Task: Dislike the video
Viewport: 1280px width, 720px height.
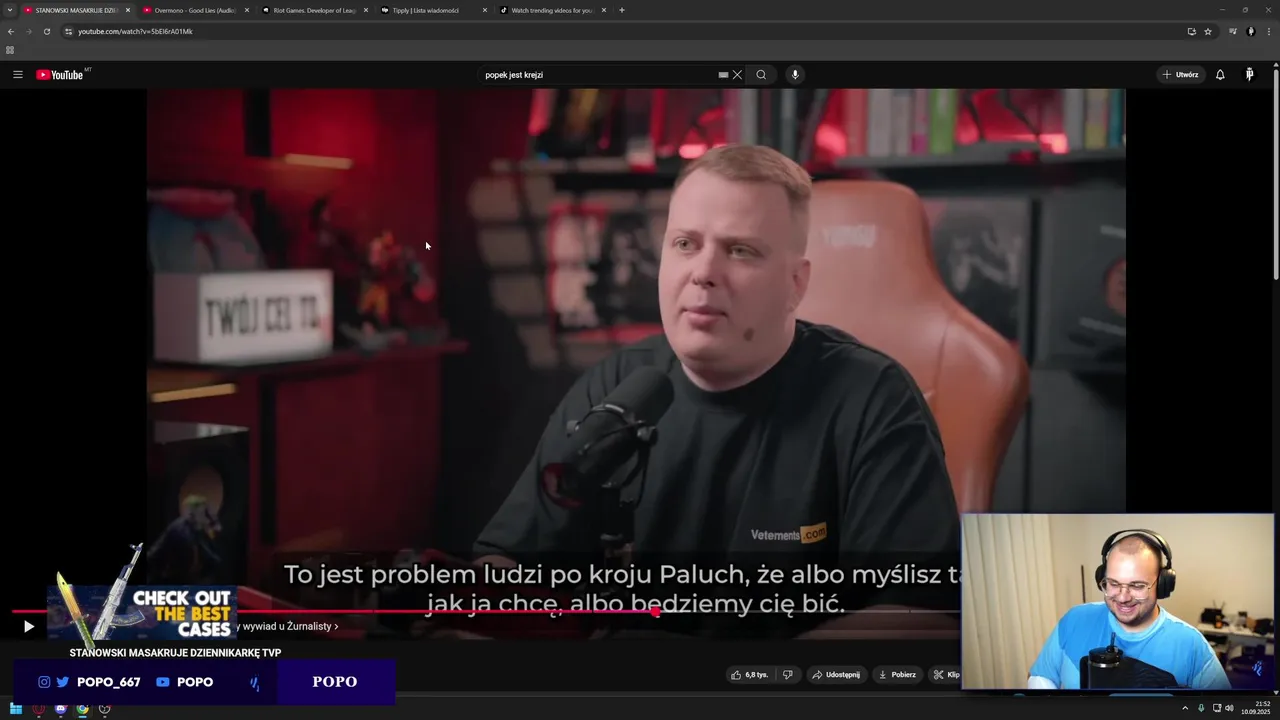Action: point(788,675)
